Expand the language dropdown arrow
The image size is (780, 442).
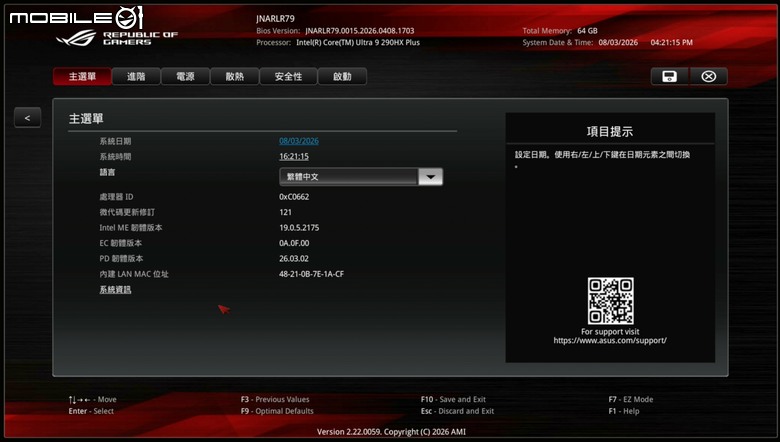431,177
